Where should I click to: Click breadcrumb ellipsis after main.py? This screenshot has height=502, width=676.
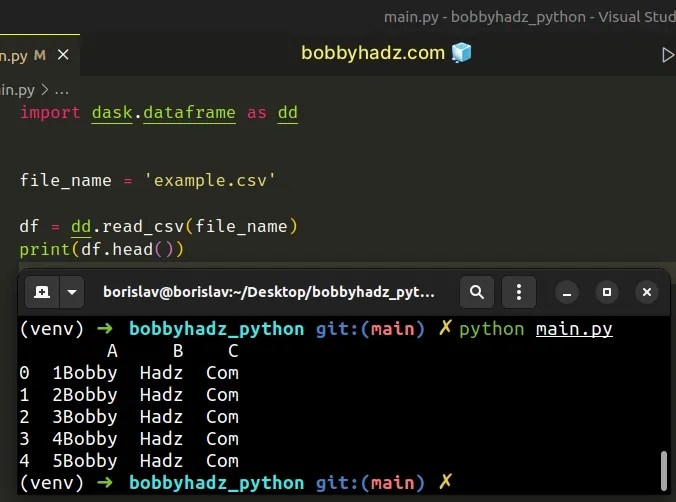pyautogui.click(x=62, y=91)
